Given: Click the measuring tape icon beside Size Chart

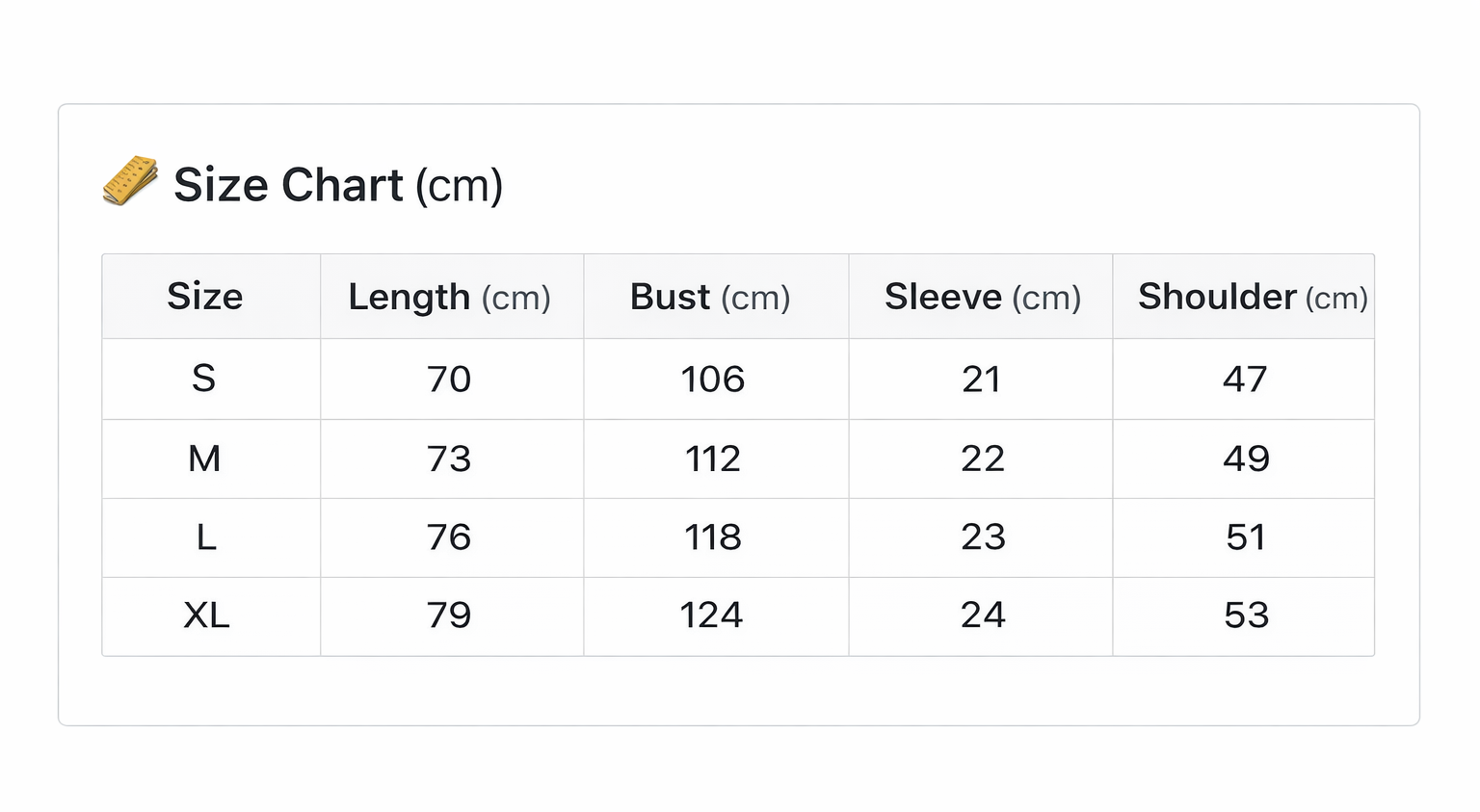Looking at the screenshot, I should point(130,180).
